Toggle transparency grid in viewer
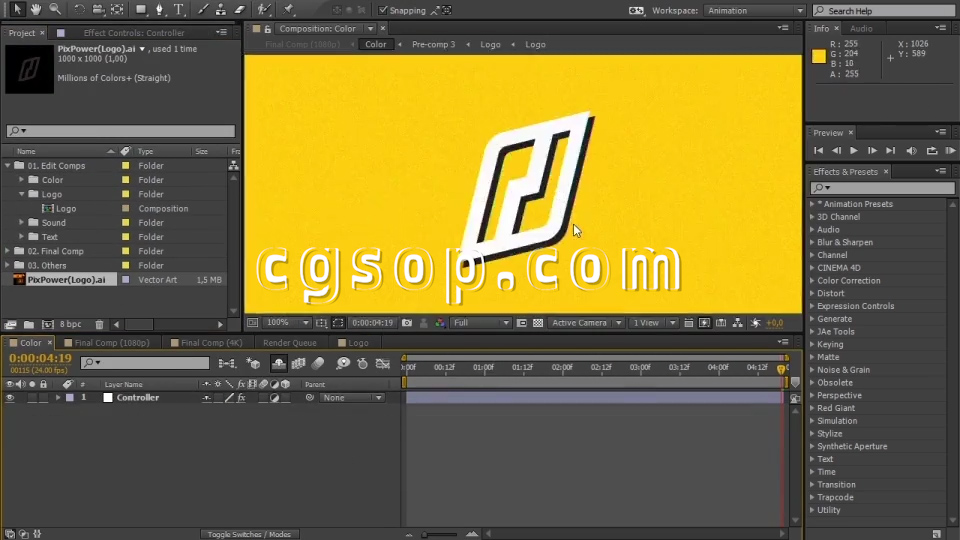 (538, 323)
